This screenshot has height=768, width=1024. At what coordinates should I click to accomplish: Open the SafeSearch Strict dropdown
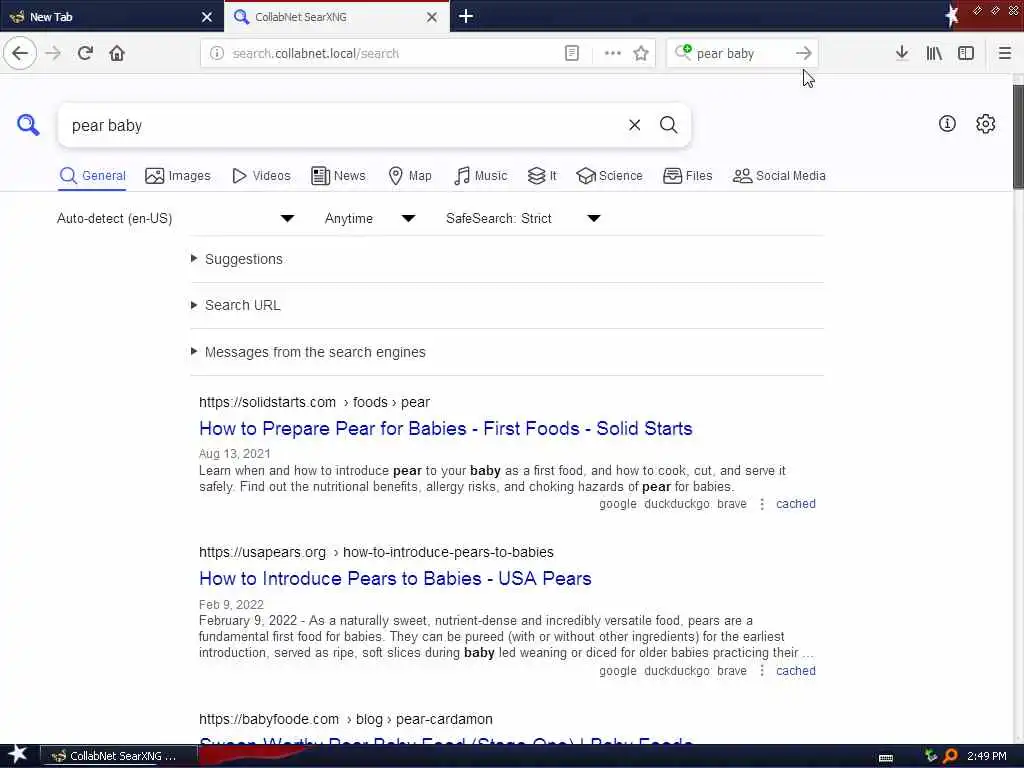click(523, 218)
